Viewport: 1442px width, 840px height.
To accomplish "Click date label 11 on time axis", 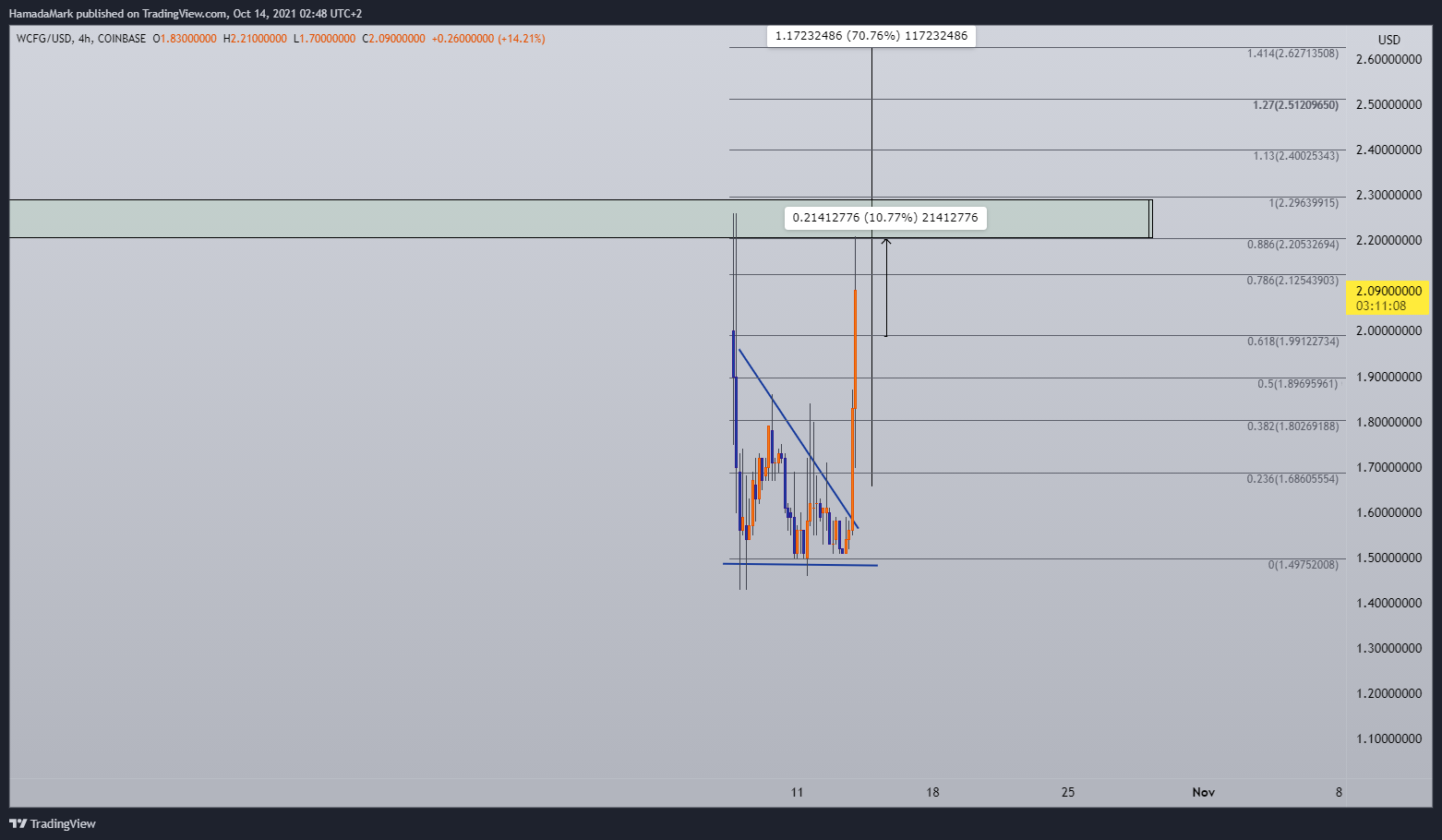I will pyautogui.click(x=798, y=792).
